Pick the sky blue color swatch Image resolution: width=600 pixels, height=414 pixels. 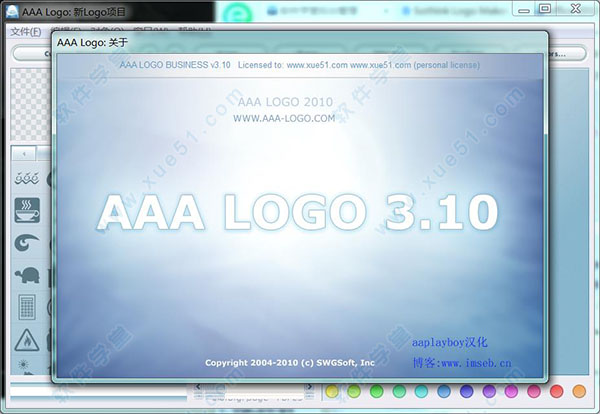pyautogui.click(x=444, y=391)
